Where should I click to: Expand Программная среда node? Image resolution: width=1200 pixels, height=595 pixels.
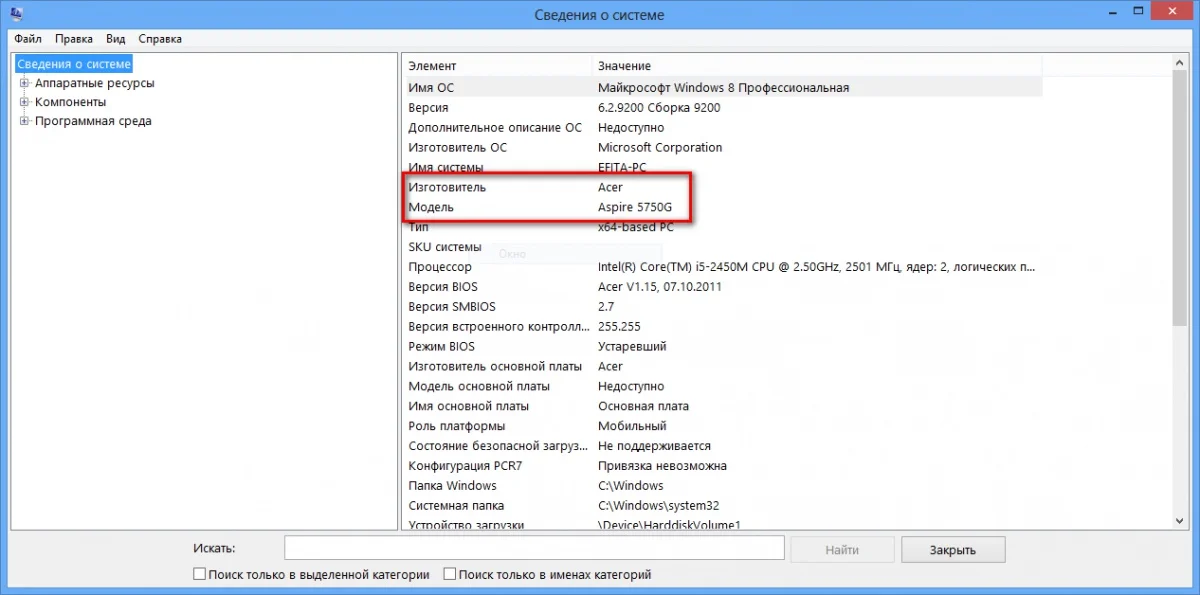[24, 121]
